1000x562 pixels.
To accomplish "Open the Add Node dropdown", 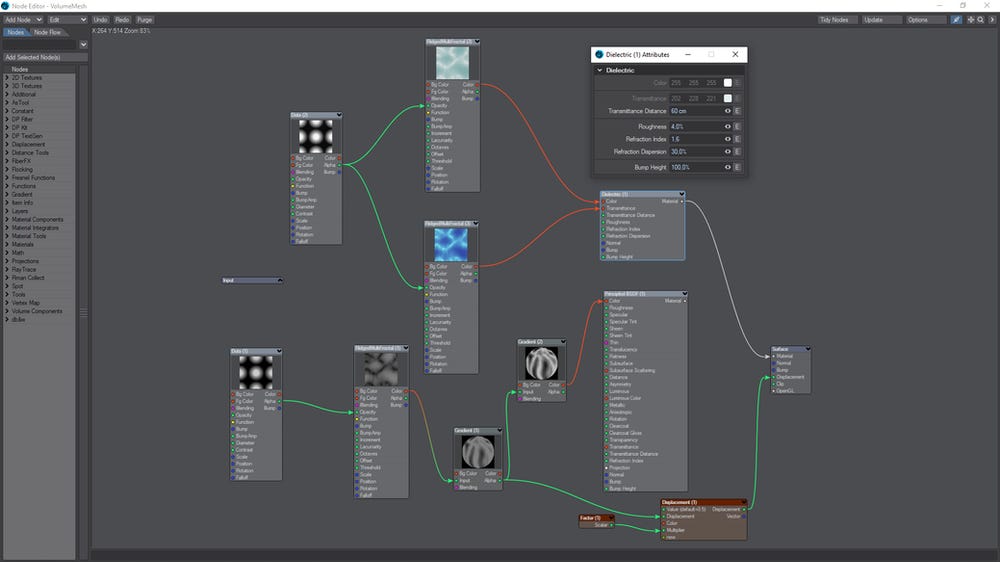I will [x=24, y=20].
